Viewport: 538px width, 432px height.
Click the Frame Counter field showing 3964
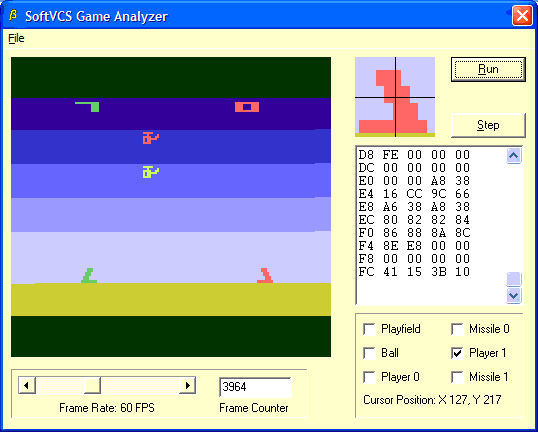pyautogui.click(x=255, y=387)
